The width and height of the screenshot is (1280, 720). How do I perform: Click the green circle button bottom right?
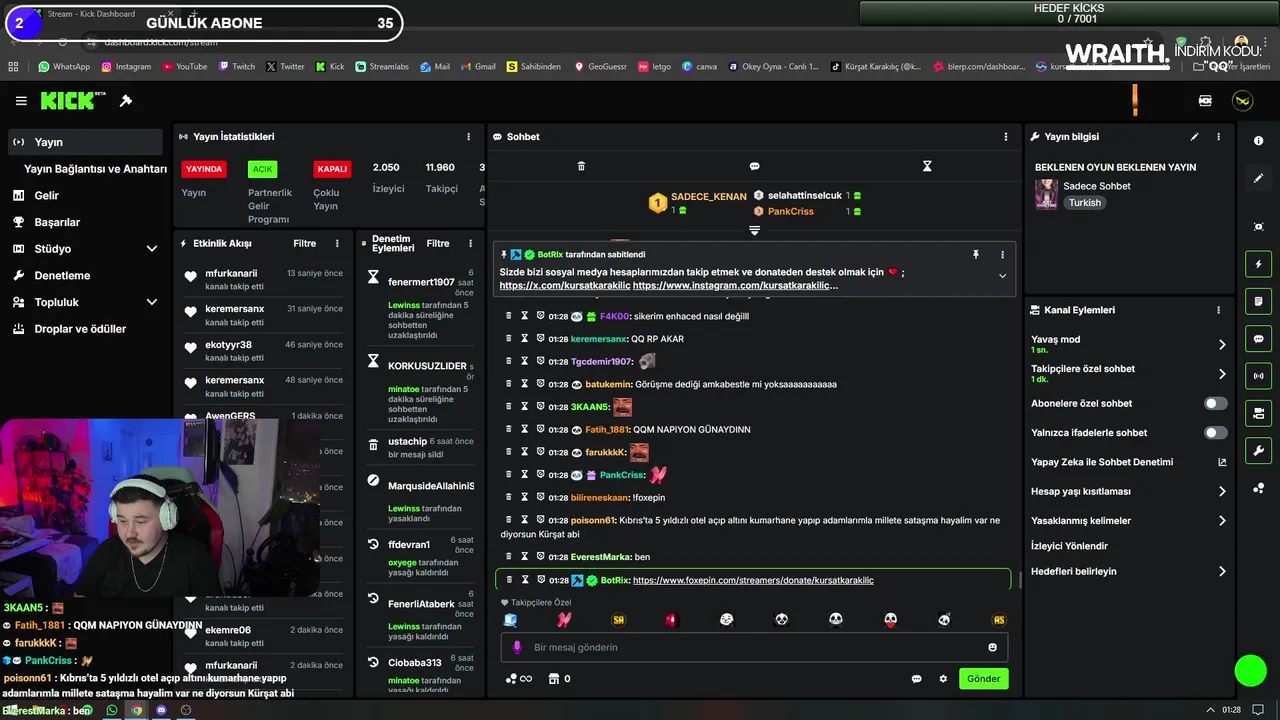(1250, 671)
